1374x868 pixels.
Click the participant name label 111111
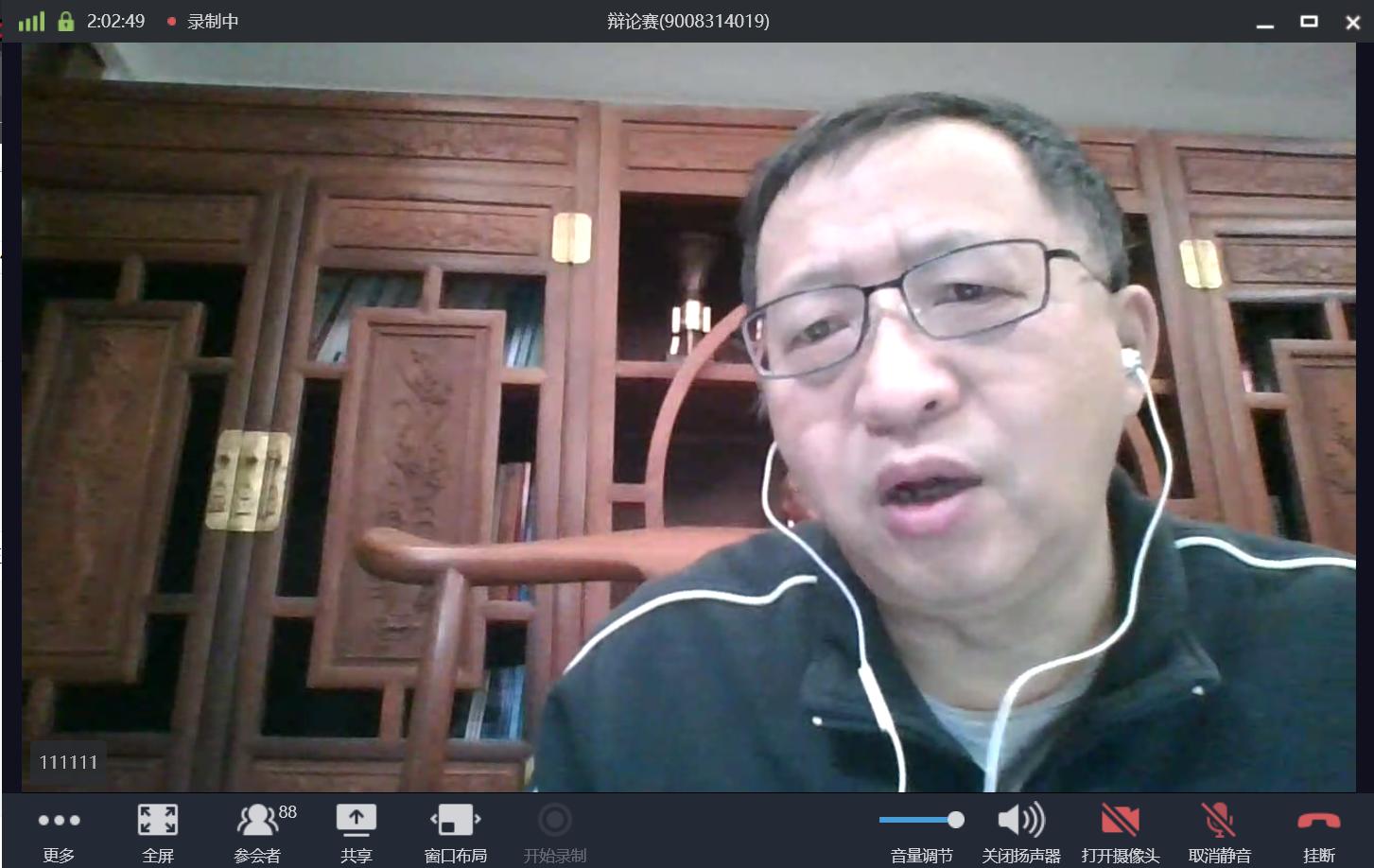tap(68, 762)
